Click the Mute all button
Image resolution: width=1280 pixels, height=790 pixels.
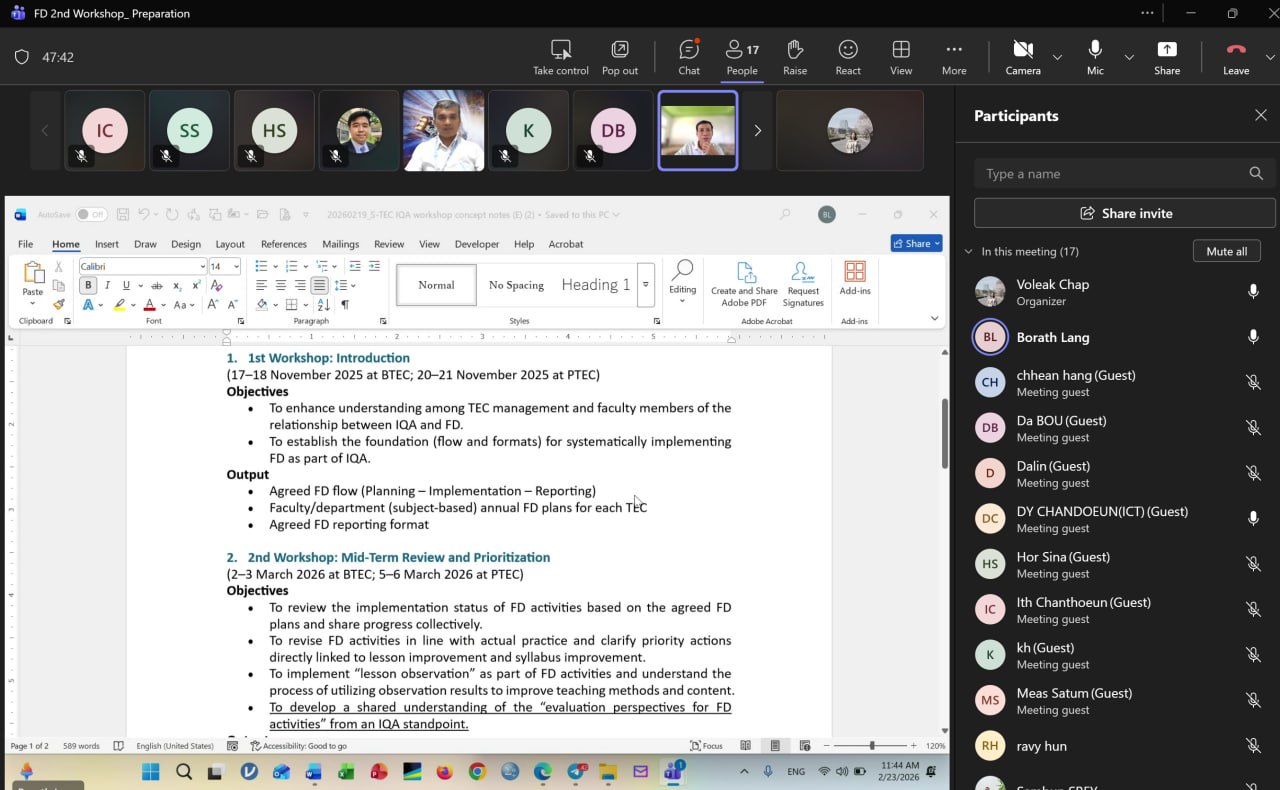[x=1226, y=251]
